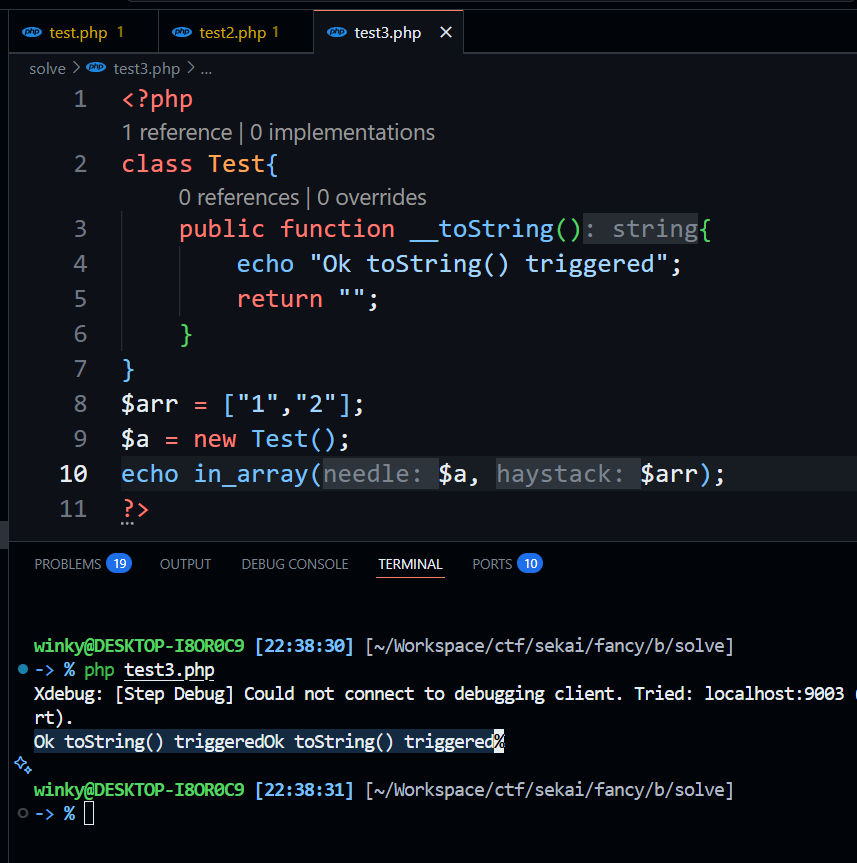Image resolution: width=857 pixels, height=863 pixels.
Task: Open the OUTPUT panel tab
Action: coord(185,564)
